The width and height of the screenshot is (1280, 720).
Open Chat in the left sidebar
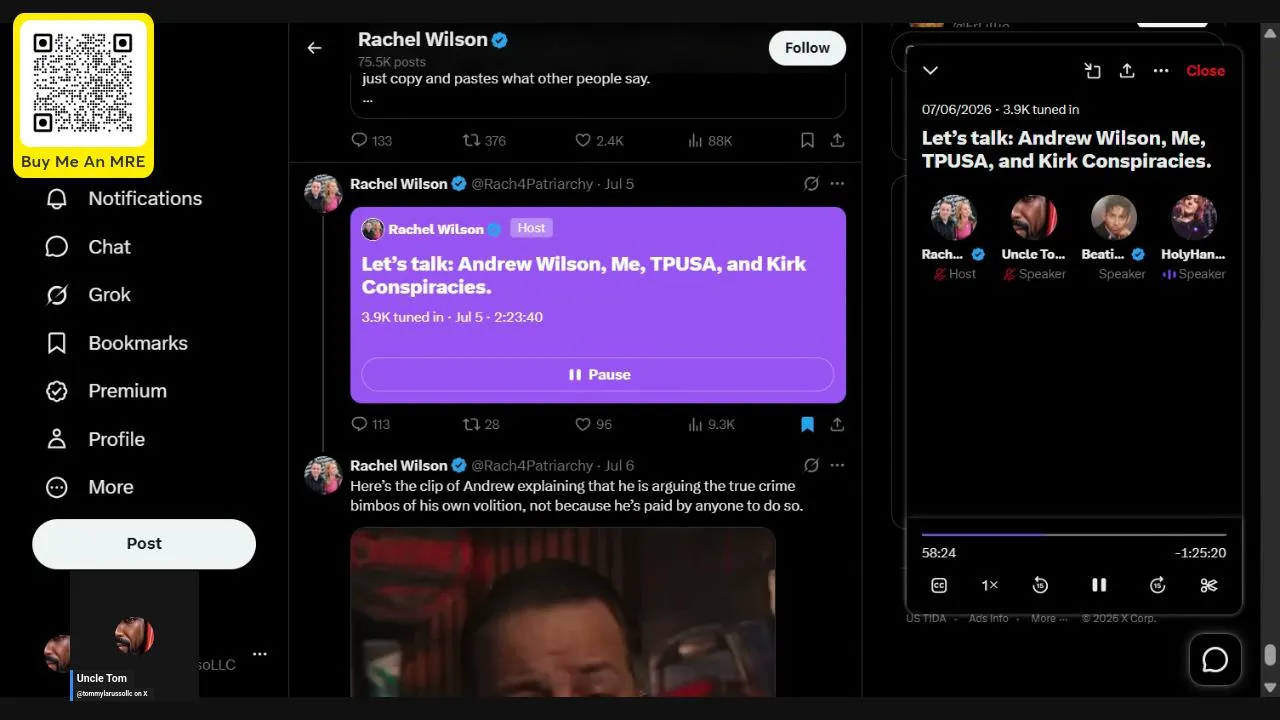coord(88,247)
